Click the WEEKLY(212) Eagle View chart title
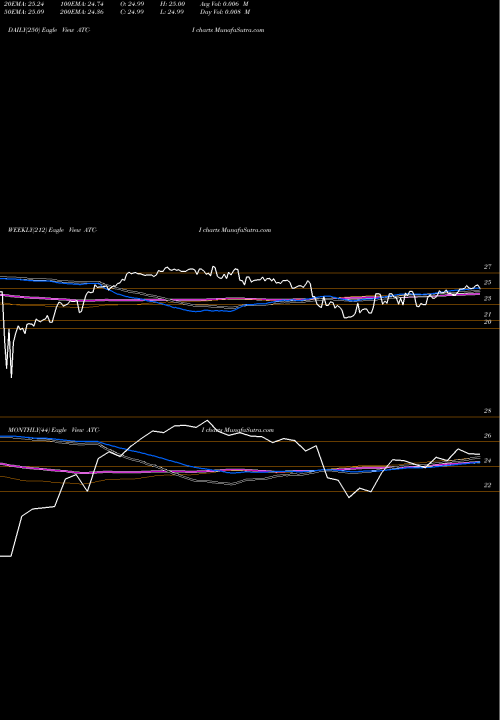 [52, 230]
